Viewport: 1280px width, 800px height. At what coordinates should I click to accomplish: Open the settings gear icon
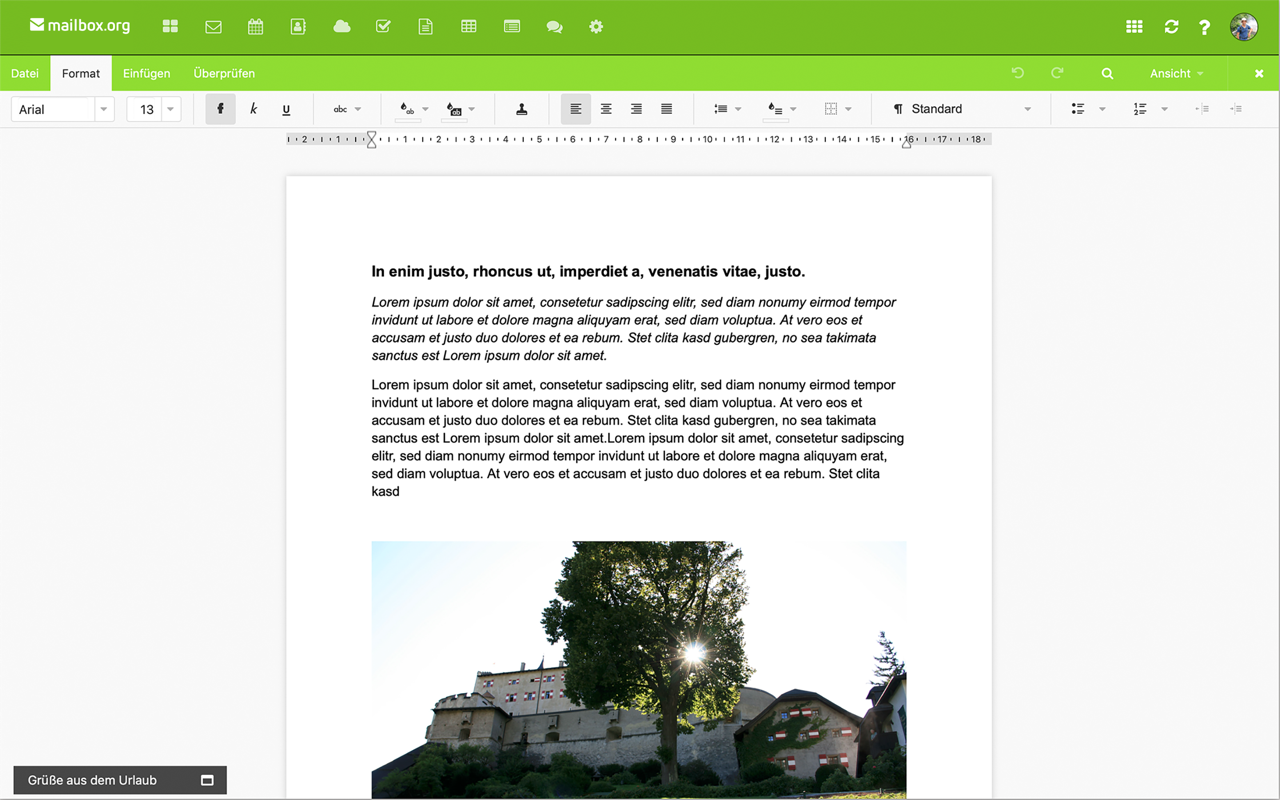596,27
